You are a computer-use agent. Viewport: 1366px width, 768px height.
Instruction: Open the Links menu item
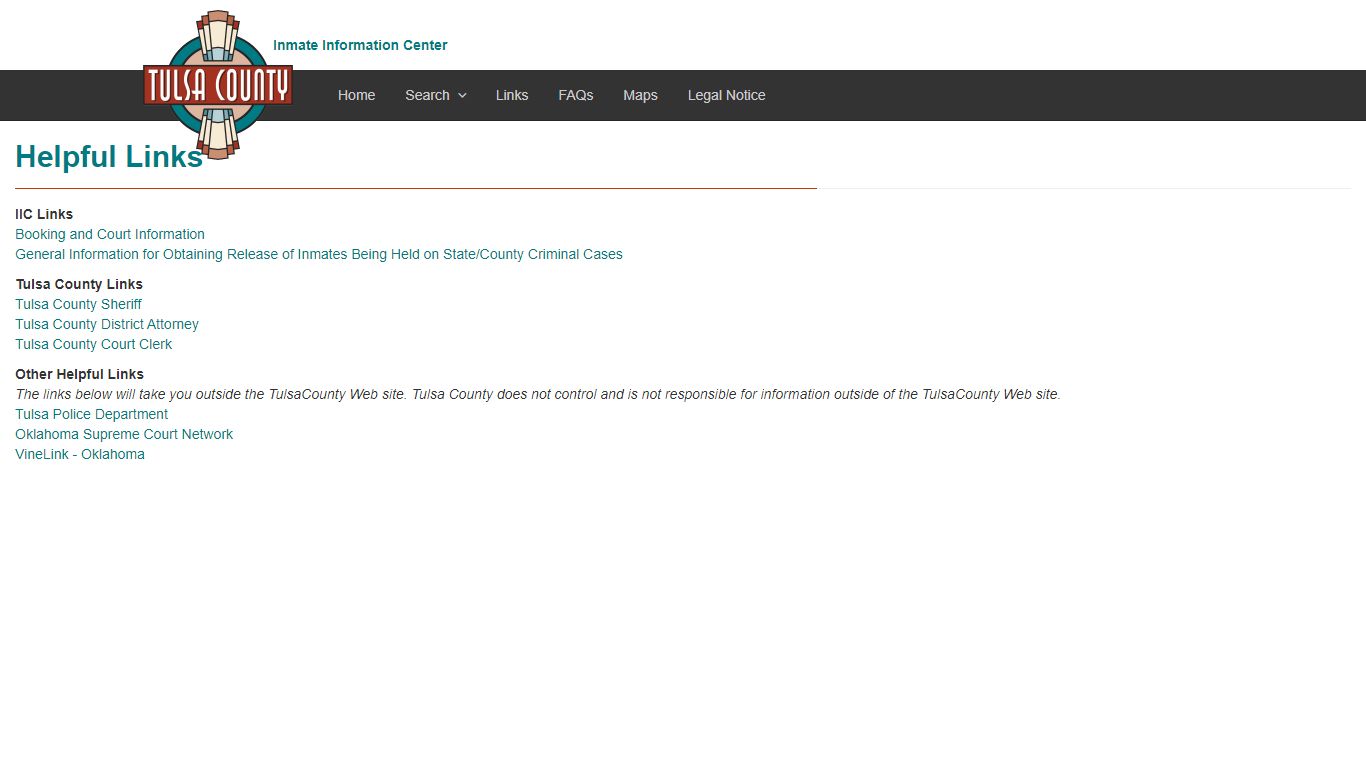tap(512, 95)
